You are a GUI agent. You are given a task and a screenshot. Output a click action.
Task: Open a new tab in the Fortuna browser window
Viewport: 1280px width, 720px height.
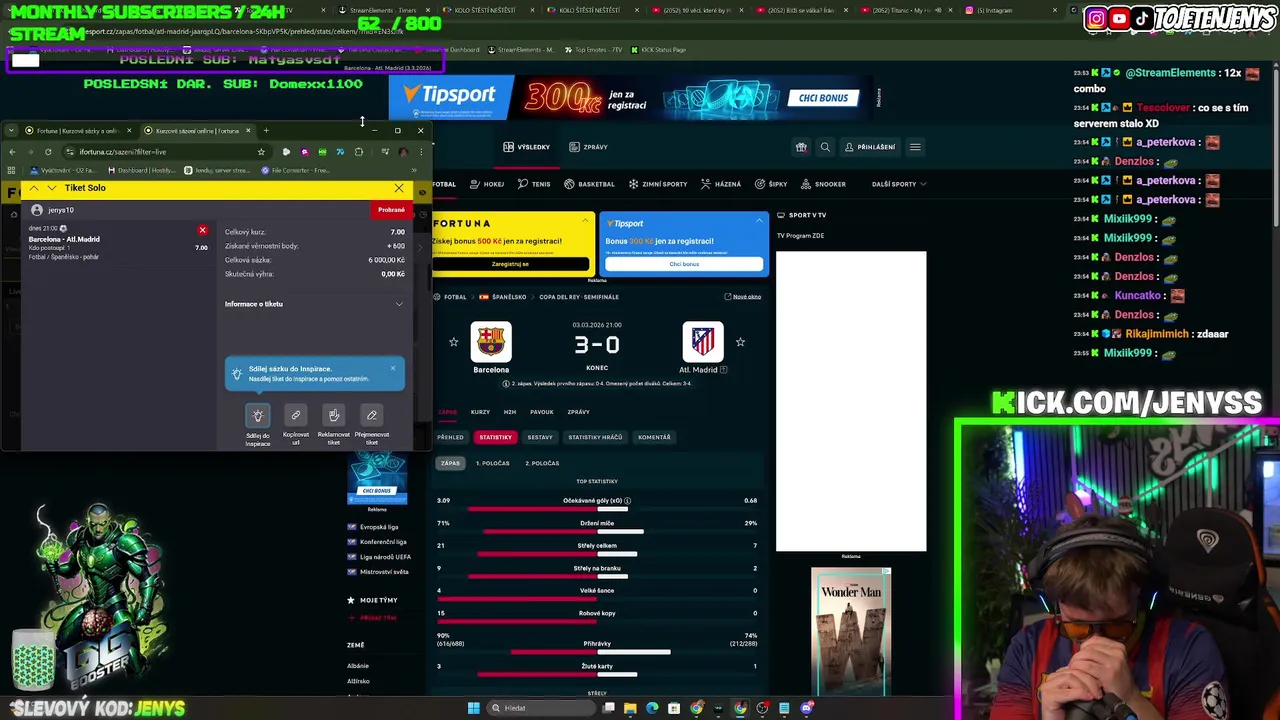(266, 130)
